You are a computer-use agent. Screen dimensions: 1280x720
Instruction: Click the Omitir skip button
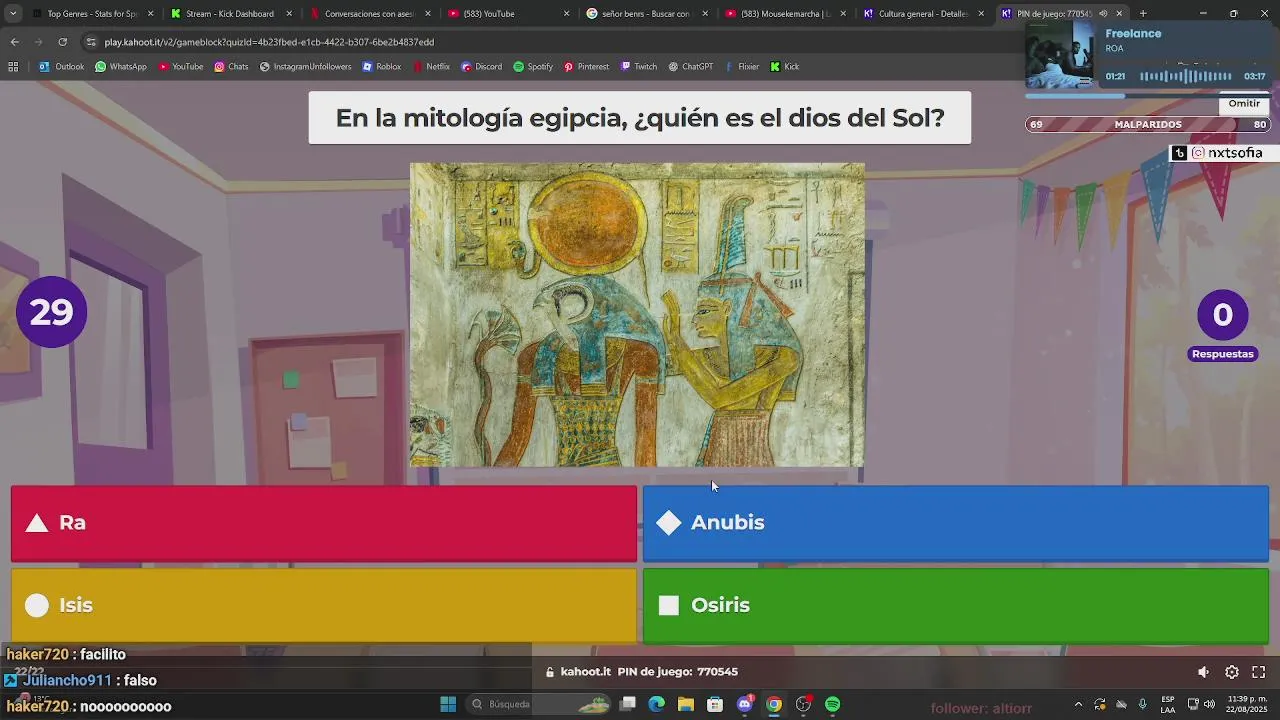[x=1244, y=104]
